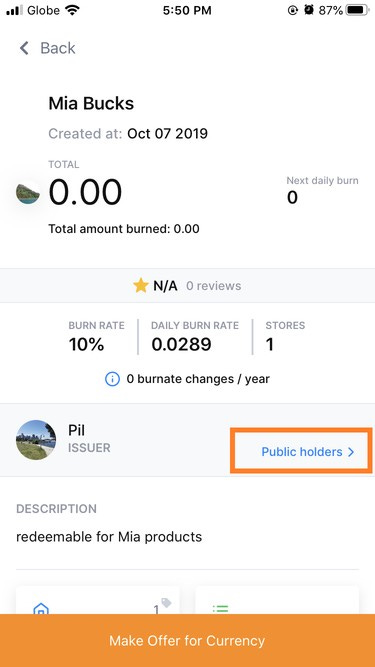The width and height of the screenshot is (375, 667).
Task: Tap the STORES count value
Action: click(x=270, y=344)
